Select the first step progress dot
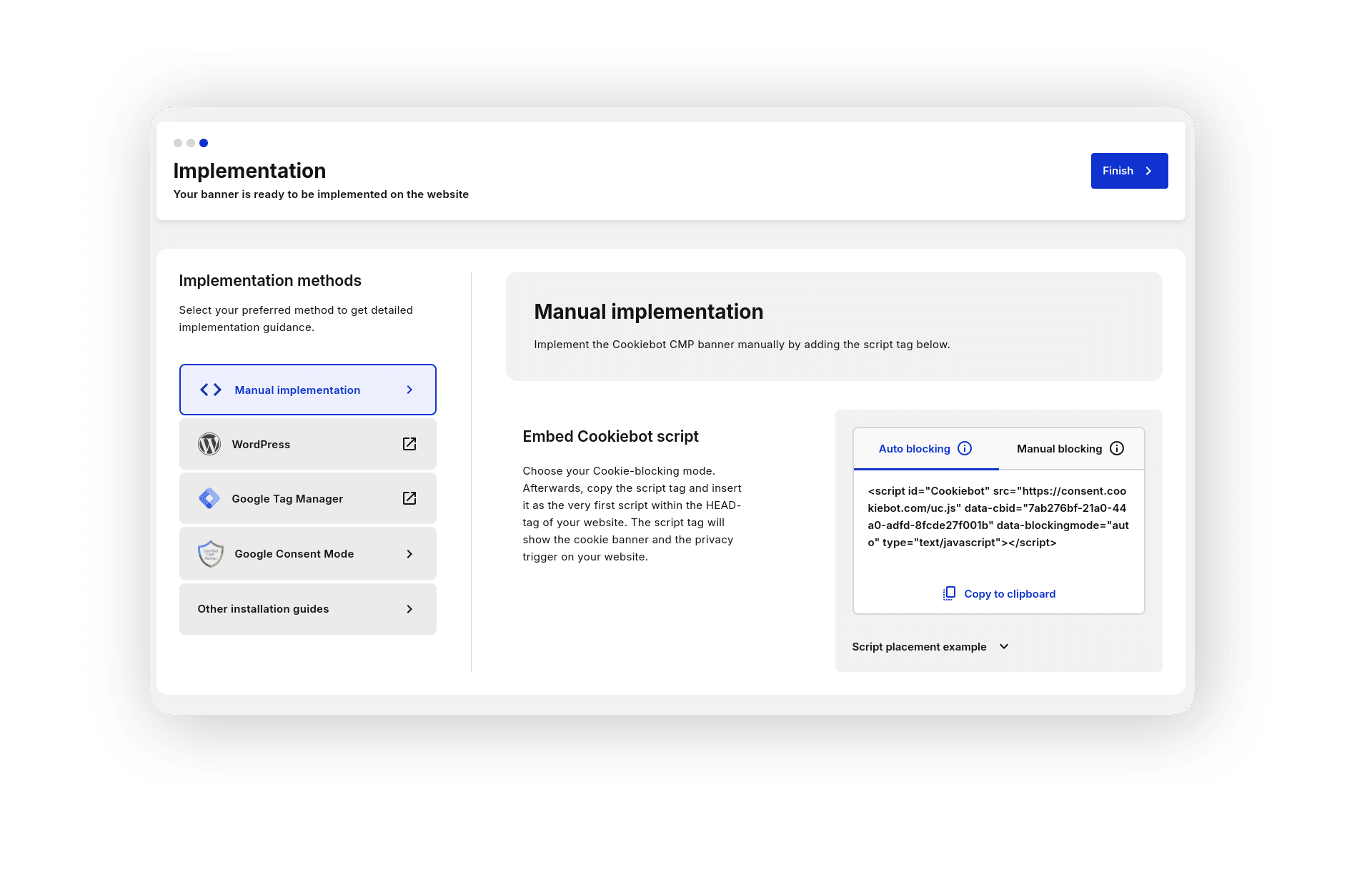The height and width of the screenshot is (885, 1372). tap(178, 143)
